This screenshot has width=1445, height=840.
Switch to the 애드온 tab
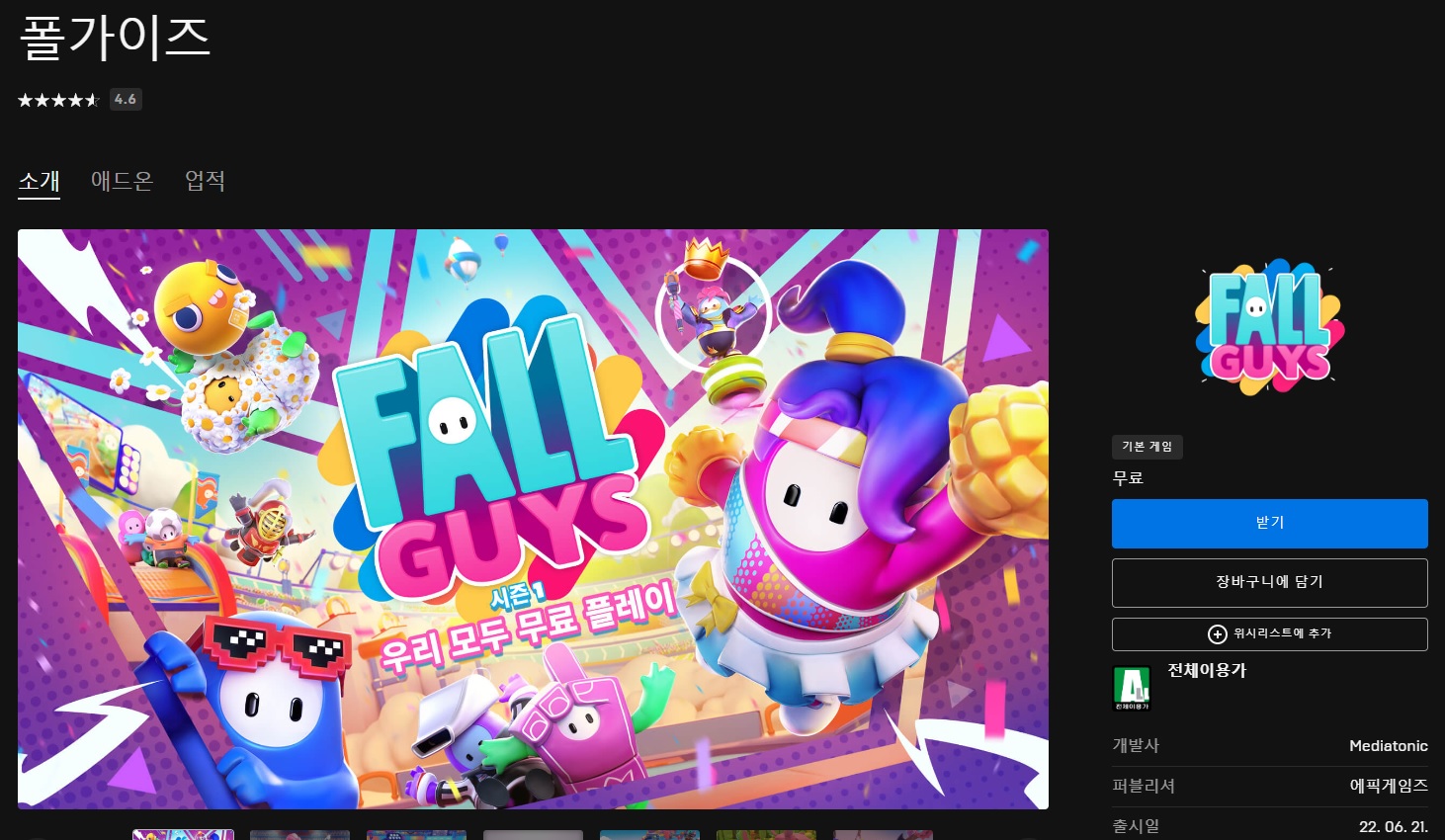click(122, 181)
